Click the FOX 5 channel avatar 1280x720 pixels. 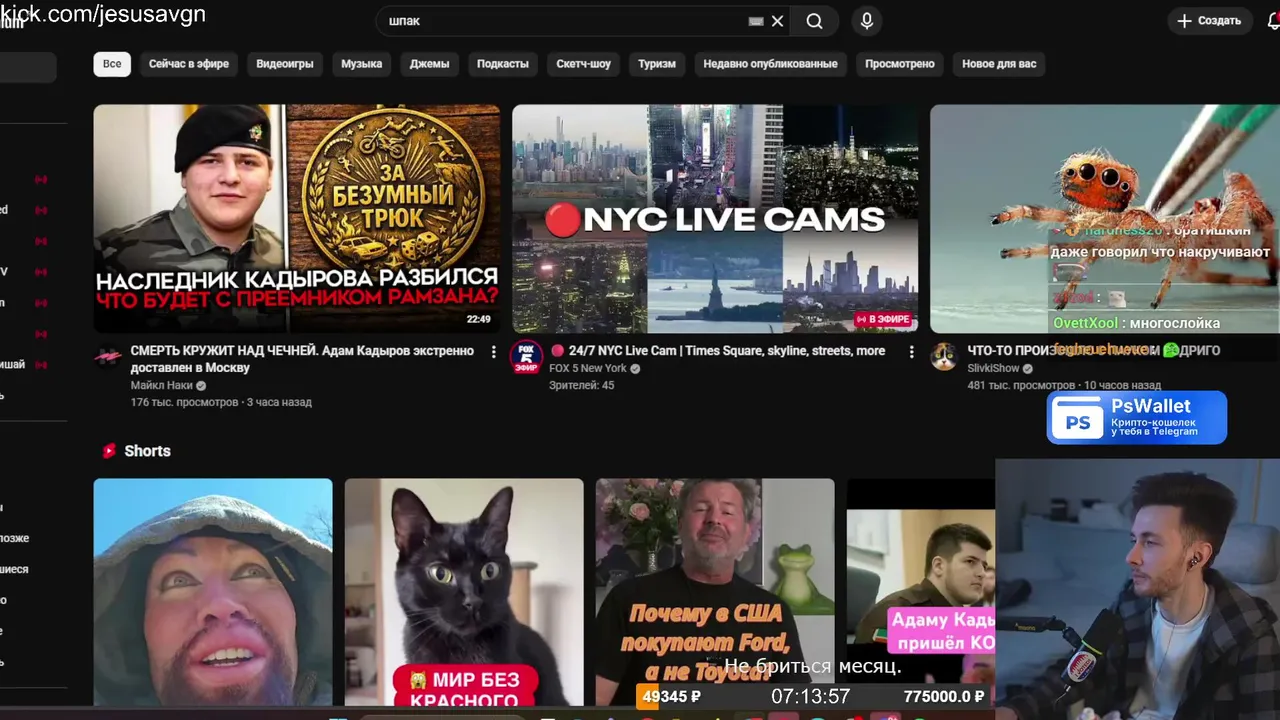point(527,356)
